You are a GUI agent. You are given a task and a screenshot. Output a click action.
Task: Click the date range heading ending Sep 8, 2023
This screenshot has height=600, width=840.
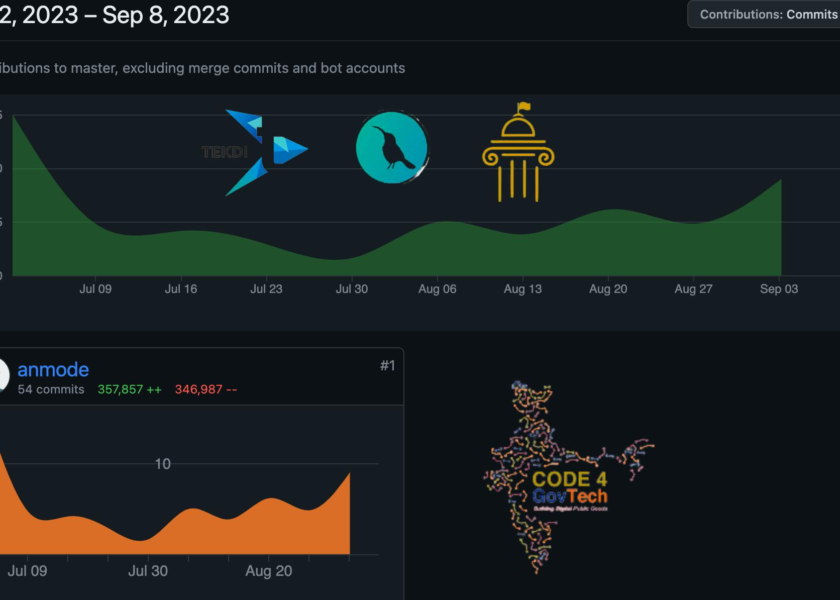click(115, 15)
